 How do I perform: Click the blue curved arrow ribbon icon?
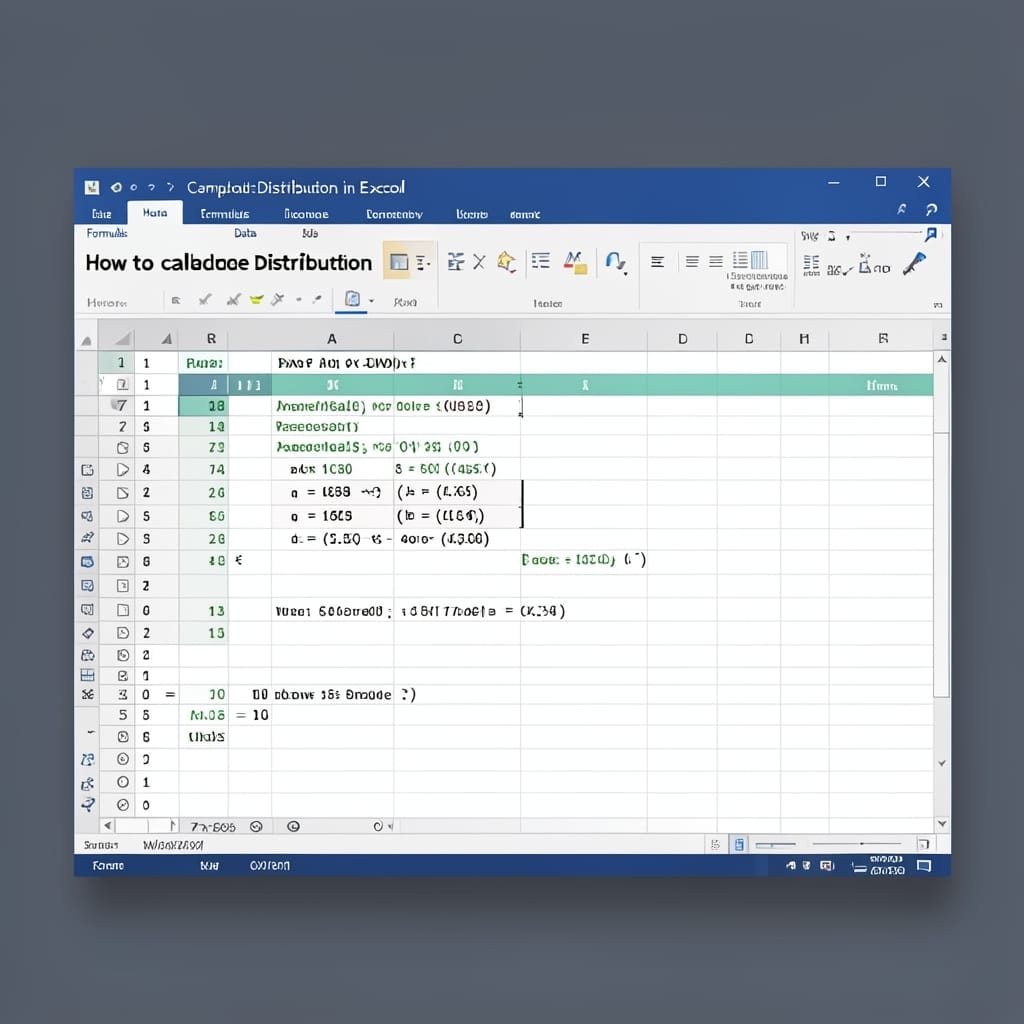pyautogui.click(x=614, y=261)
